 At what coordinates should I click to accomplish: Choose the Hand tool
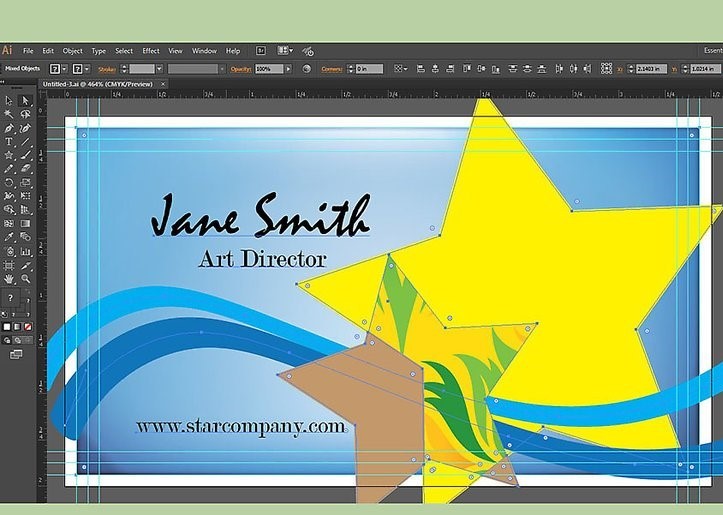click(x=9, y=281)
